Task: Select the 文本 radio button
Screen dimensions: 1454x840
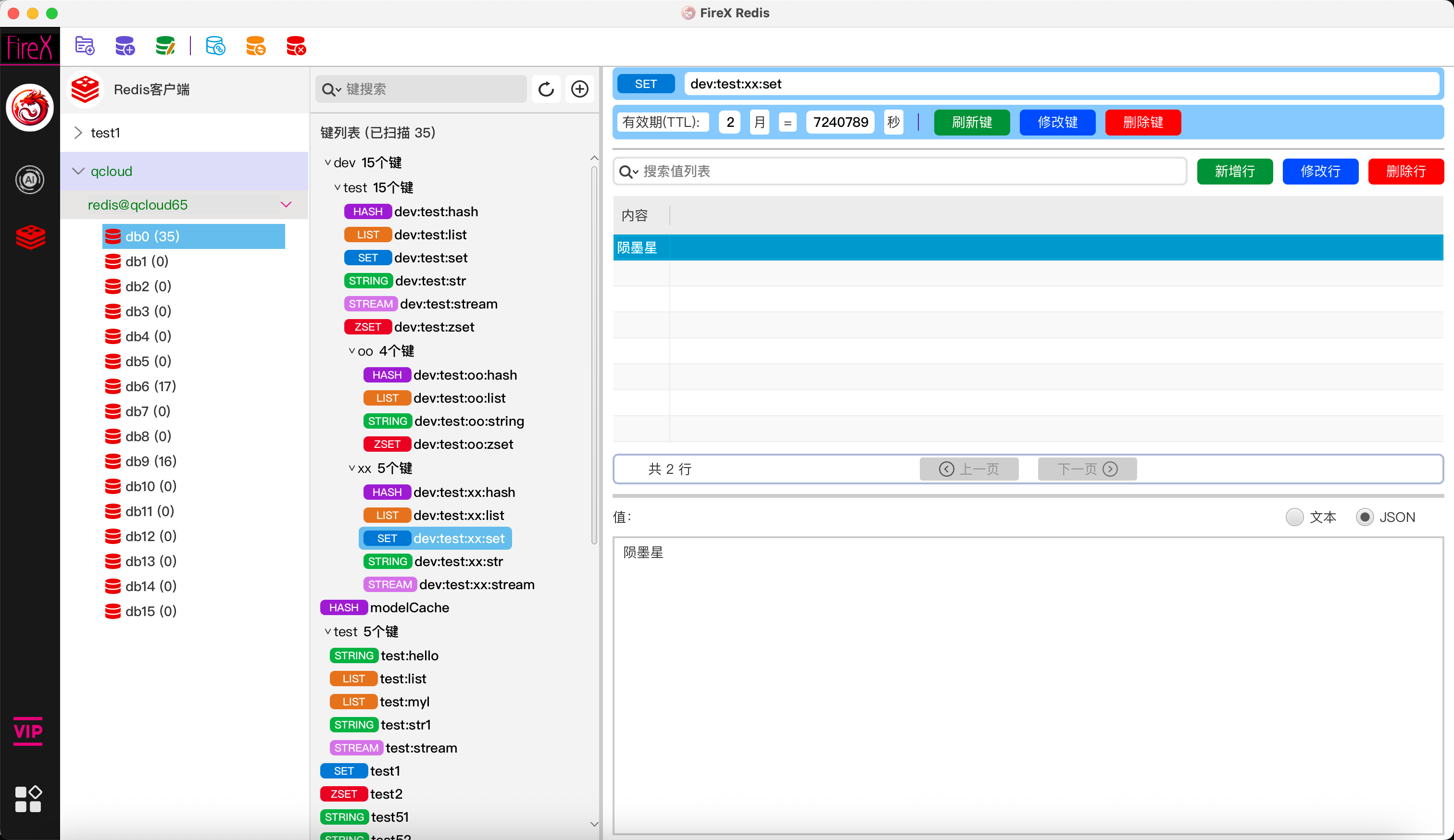Action: (x=1294, y=517)
